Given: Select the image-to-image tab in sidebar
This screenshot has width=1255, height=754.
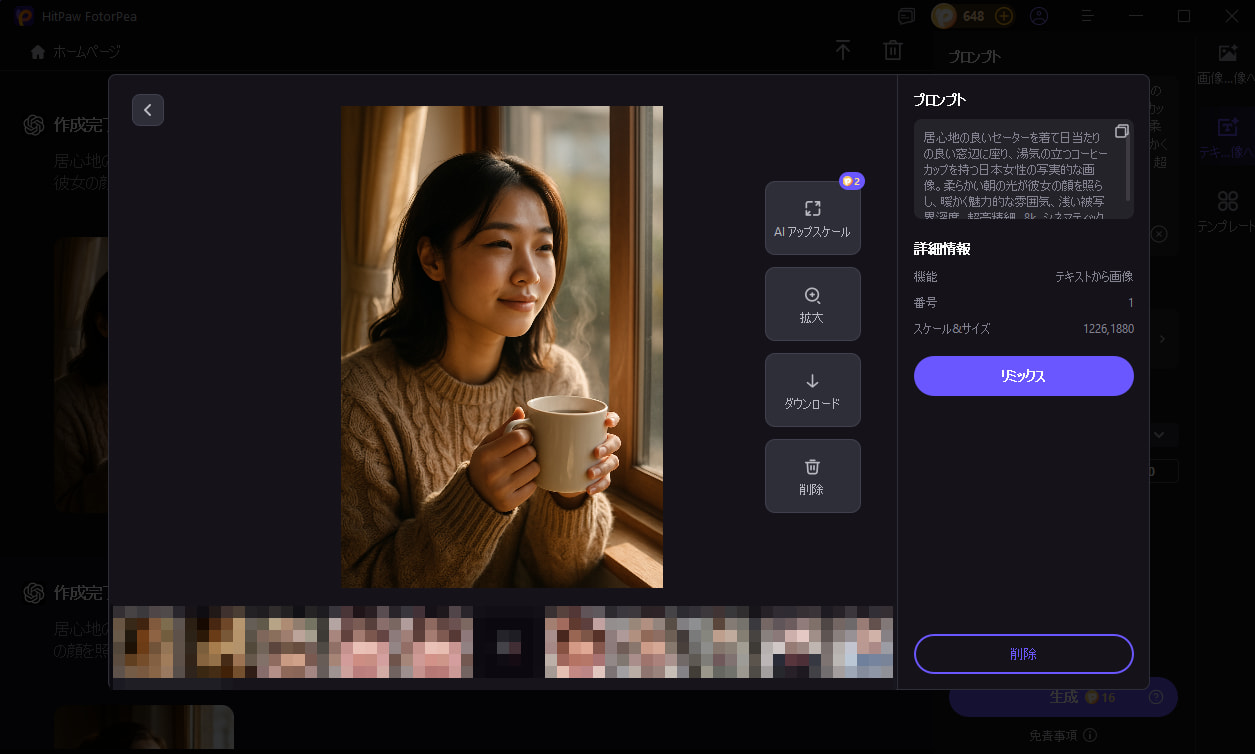Looking at the screenshot, I should [x=1227, y=64].
